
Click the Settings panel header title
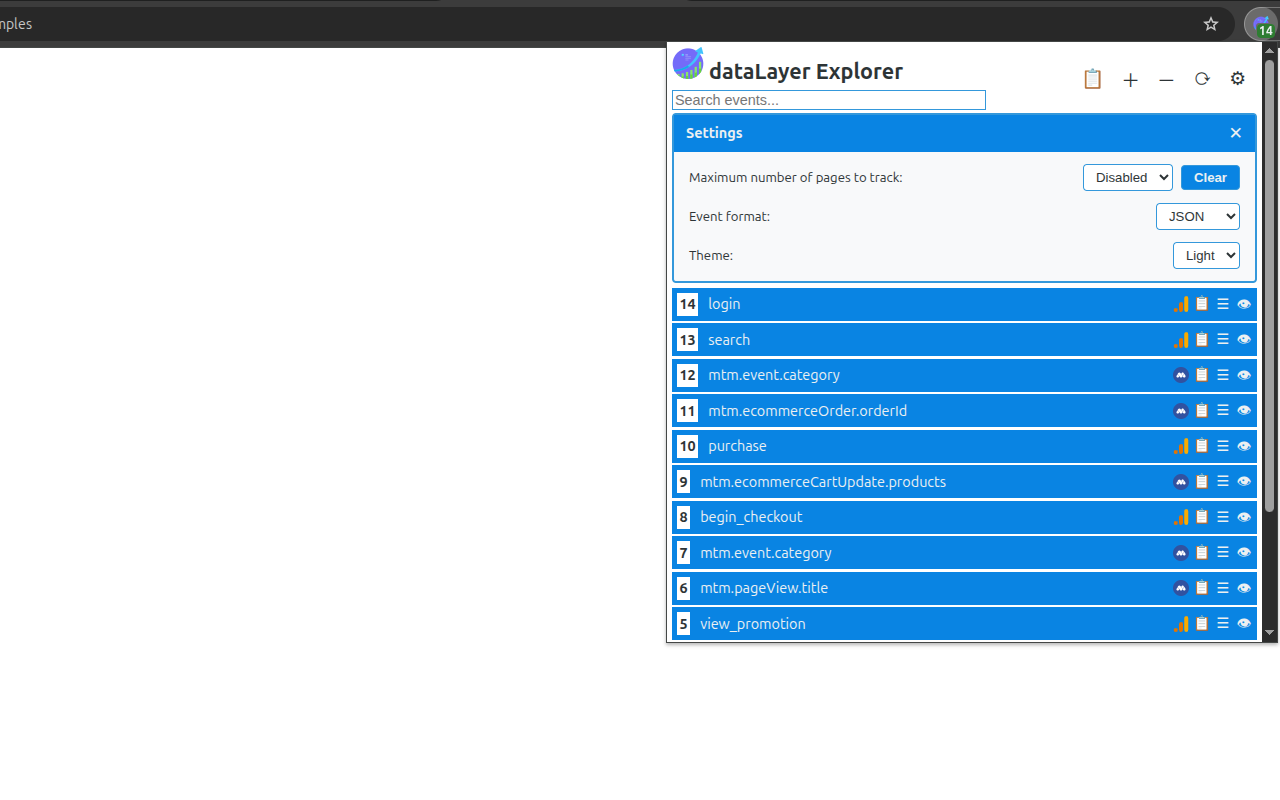tap(714, 133)
